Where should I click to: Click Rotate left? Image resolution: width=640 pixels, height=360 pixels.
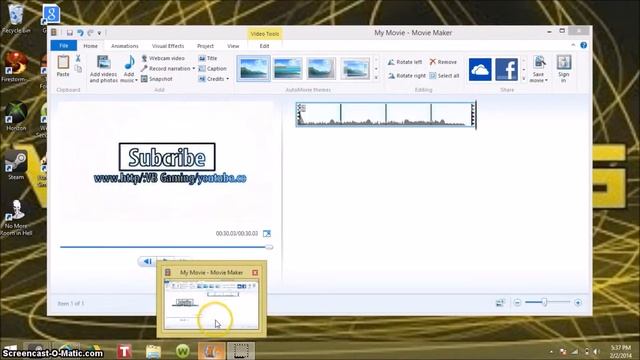pos(404,62)
